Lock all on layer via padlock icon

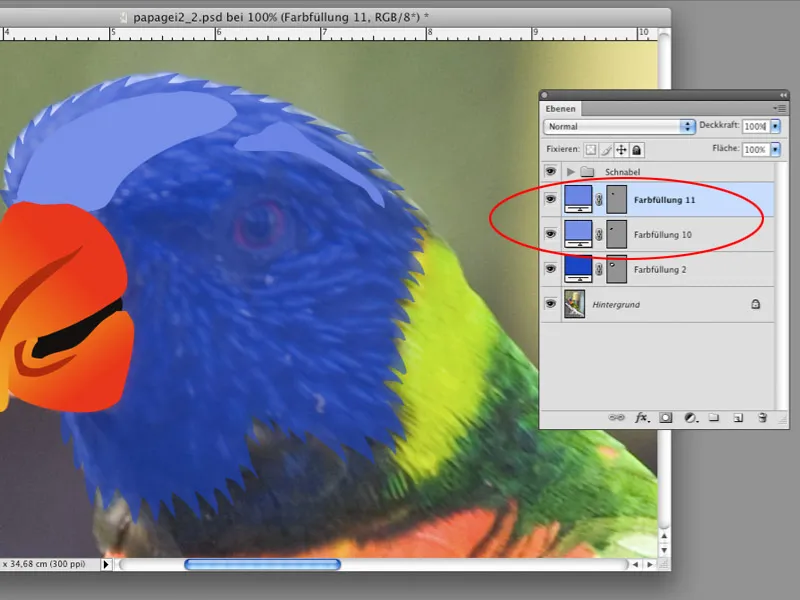(636, 150)
